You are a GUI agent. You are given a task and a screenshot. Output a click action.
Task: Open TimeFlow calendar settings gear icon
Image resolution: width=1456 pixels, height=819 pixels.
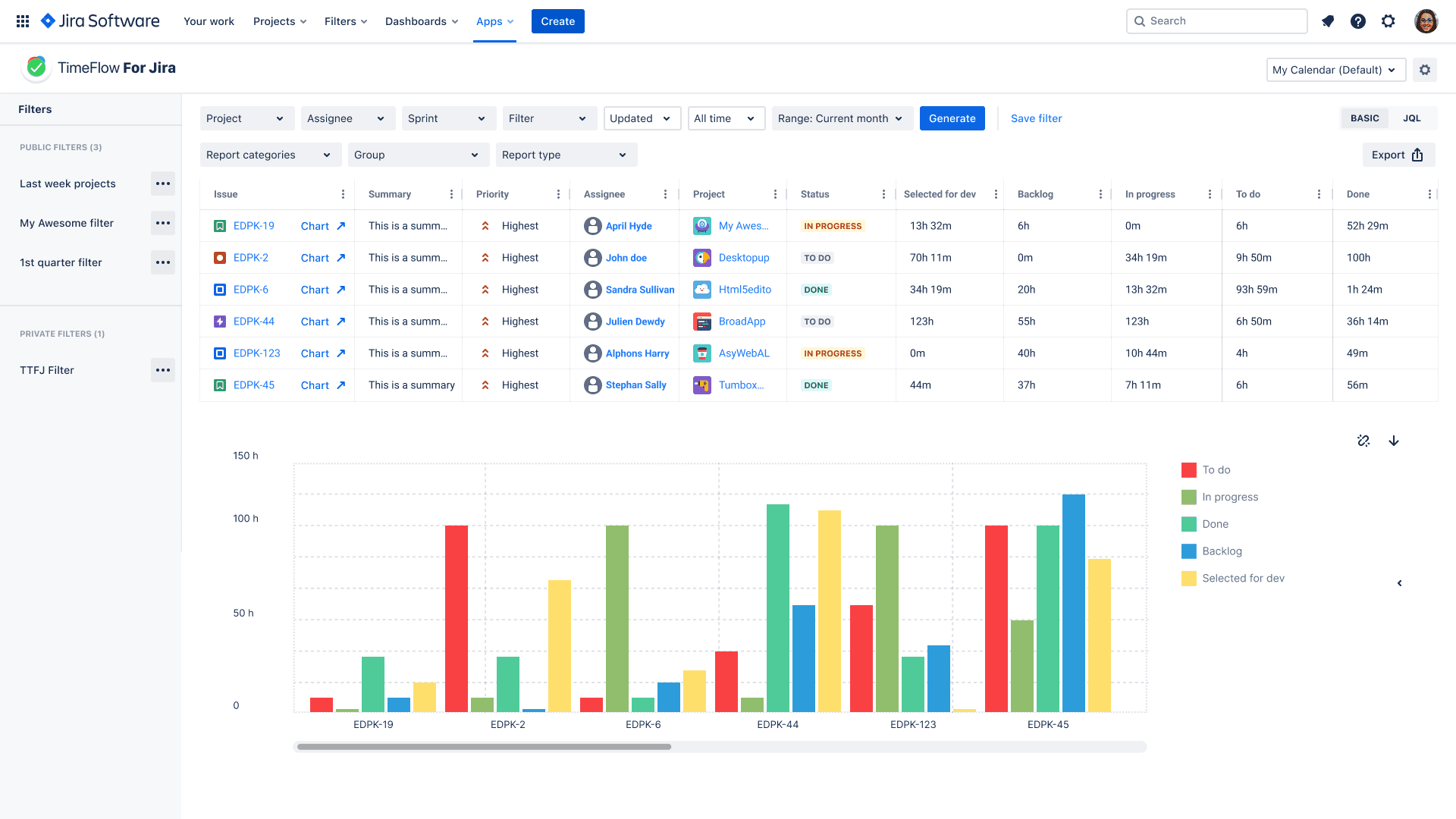(x=1425, y=69)
